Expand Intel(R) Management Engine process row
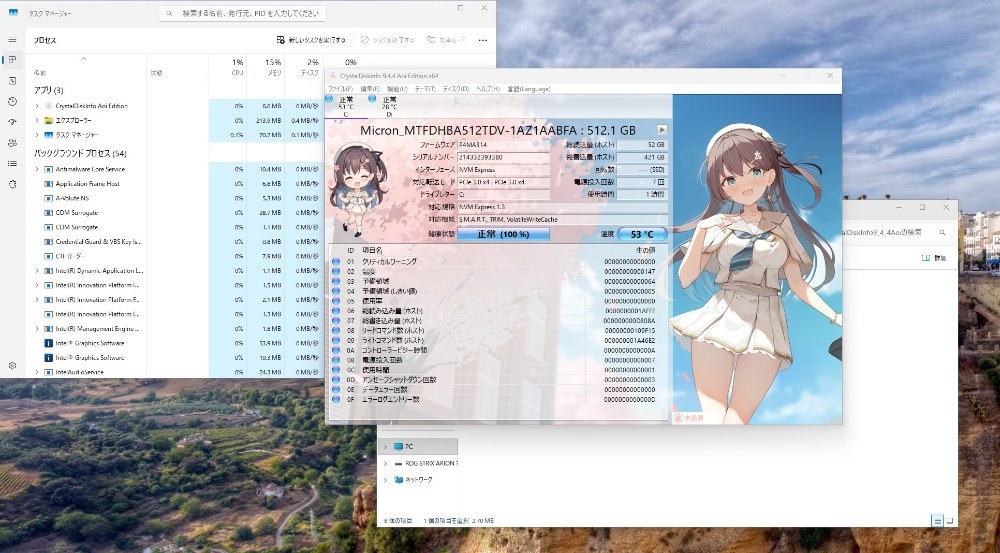This screenshot has height=553, width=1000. (36, 329)
